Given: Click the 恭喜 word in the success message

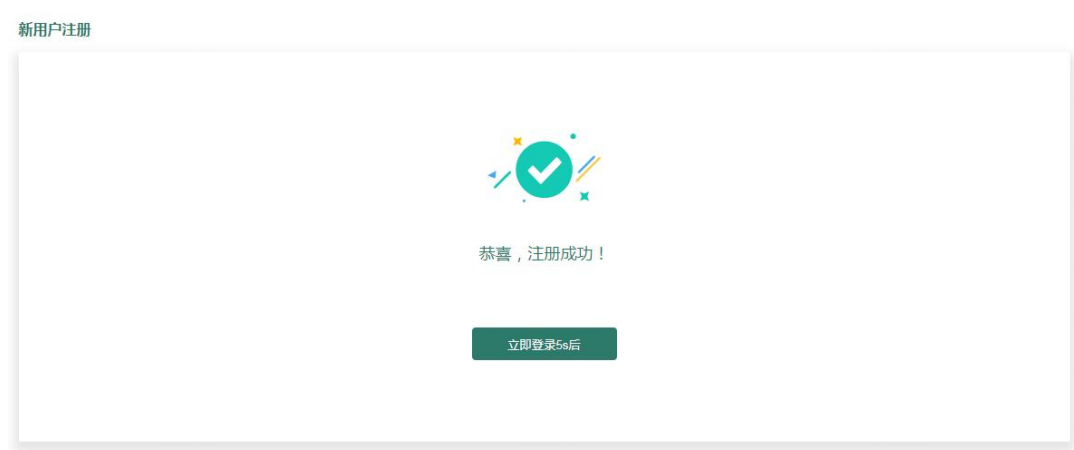Looking at the screenshot, I should click(x=495, y=254).
